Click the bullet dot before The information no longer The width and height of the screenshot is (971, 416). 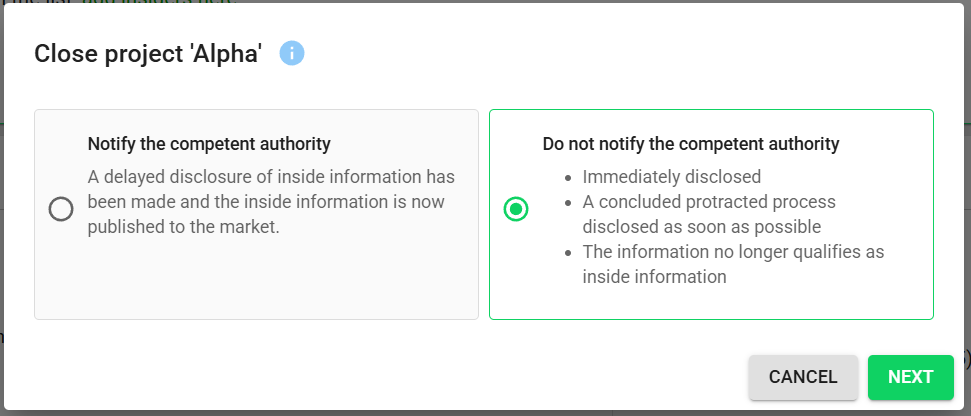[568, 253]
